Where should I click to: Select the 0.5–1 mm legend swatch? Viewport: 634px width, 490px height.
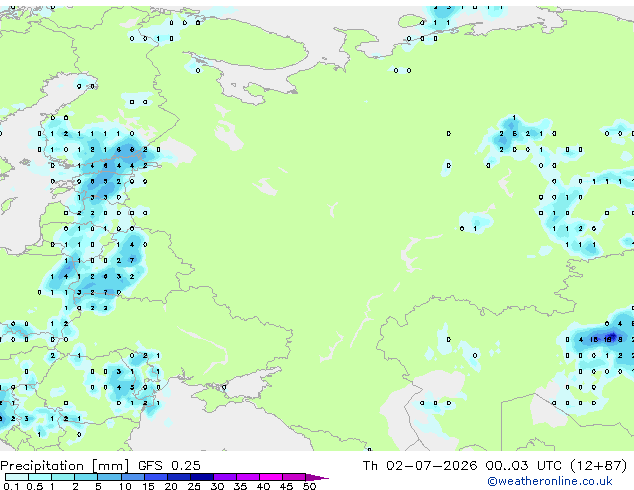(x=40, y=477)
